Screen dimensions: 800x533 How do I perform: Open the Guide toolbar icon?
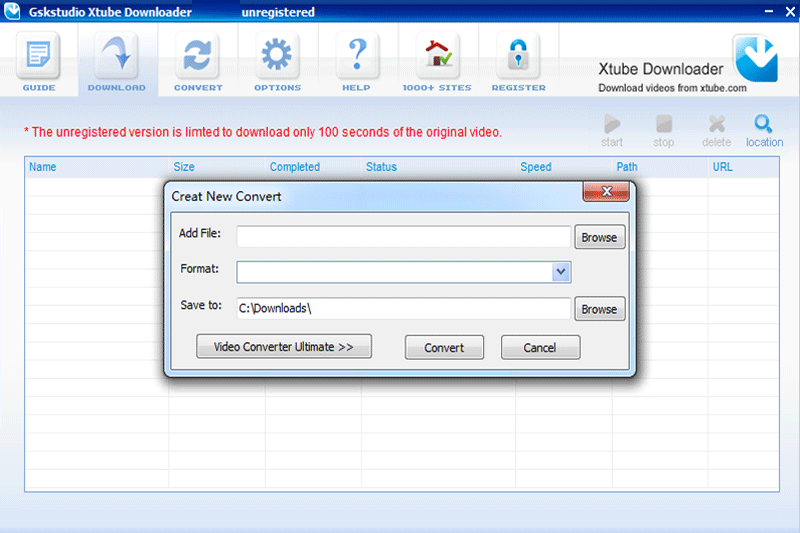[38, 56]
